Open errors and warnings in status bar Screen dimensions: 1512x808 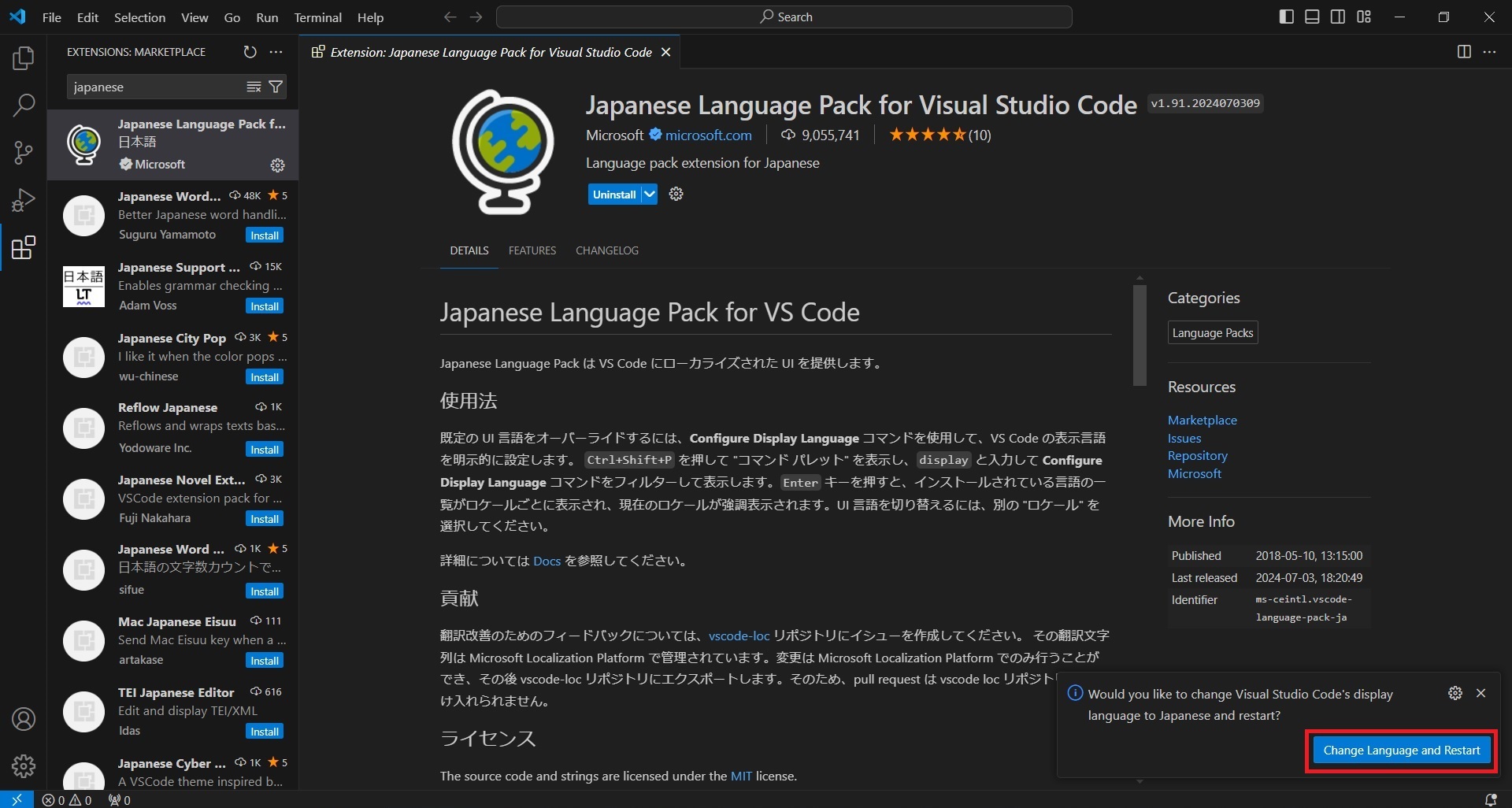67,800
